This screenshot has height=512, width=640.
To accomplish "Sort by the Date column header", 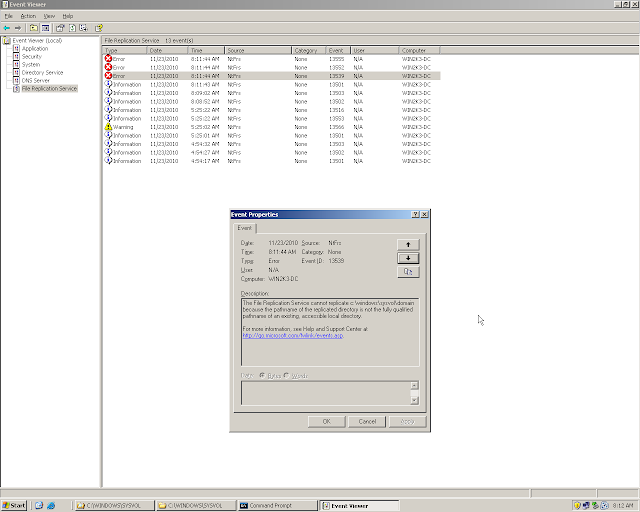I will pos(167,51).
